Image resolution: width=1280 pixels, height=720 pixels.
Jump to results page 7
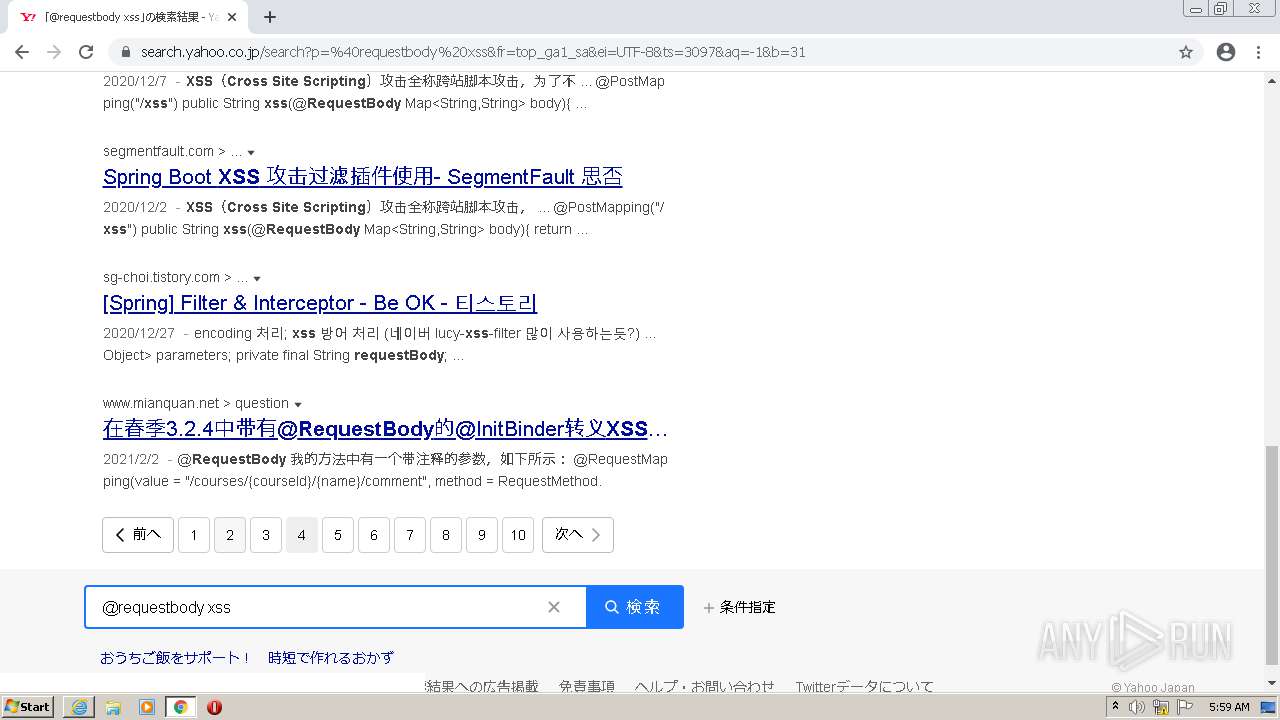[410, 535]
